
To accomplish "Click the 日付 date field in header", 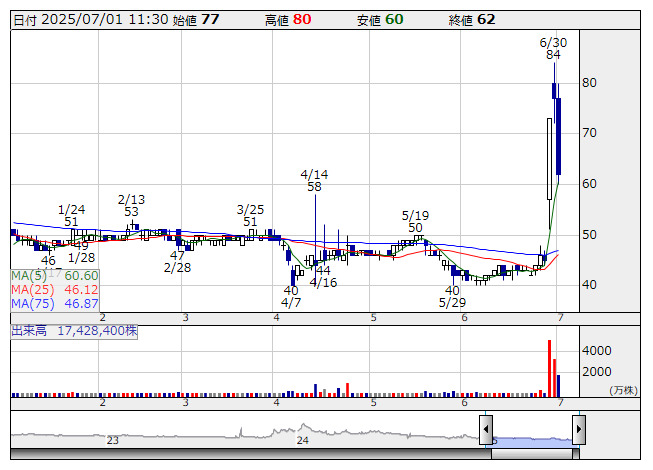I will [90, 19].
